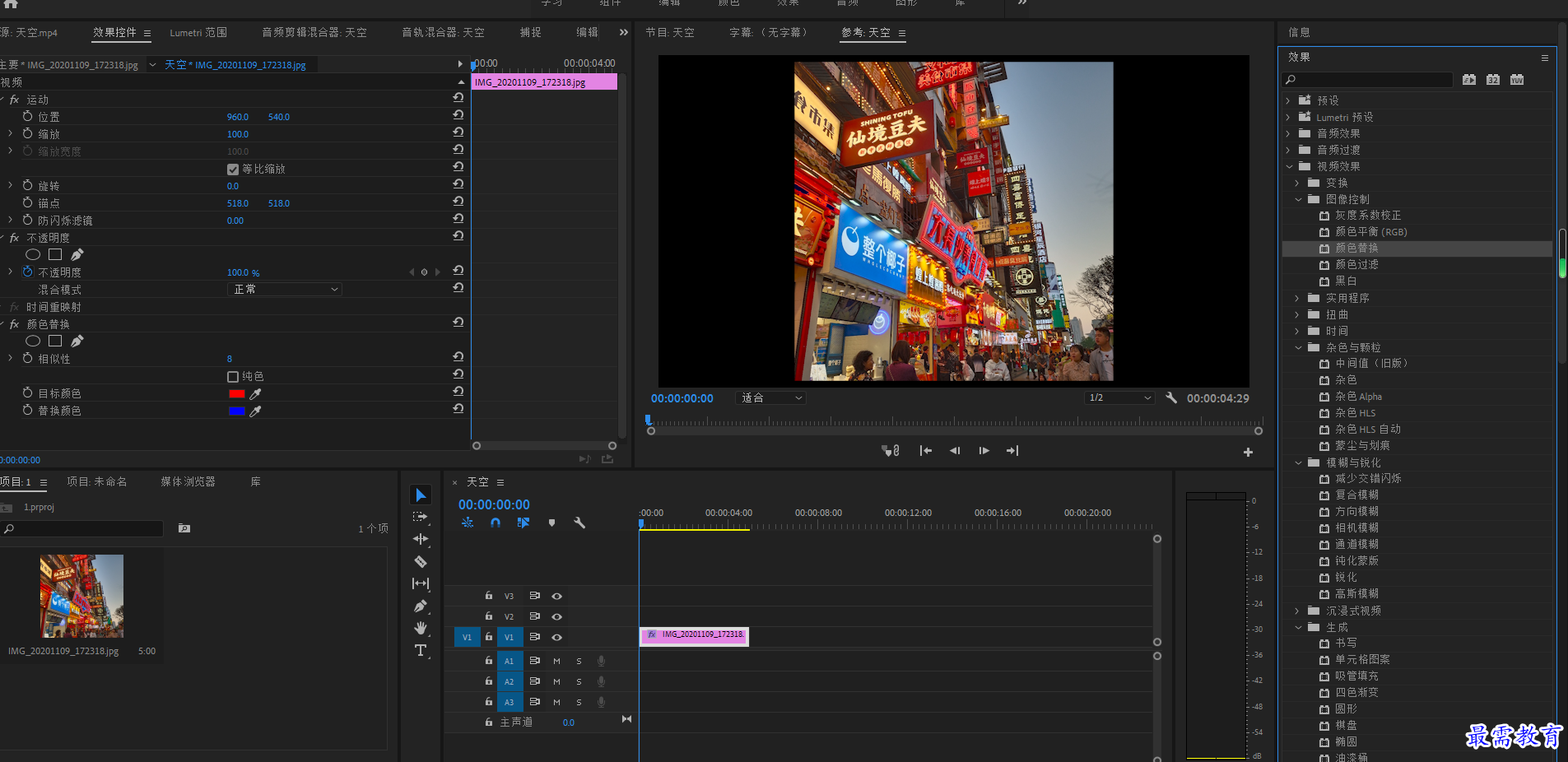Toggle 不透明度 animation stopwatch
Viewport: 1568px width, 762px height.
(x=28, y=272)
